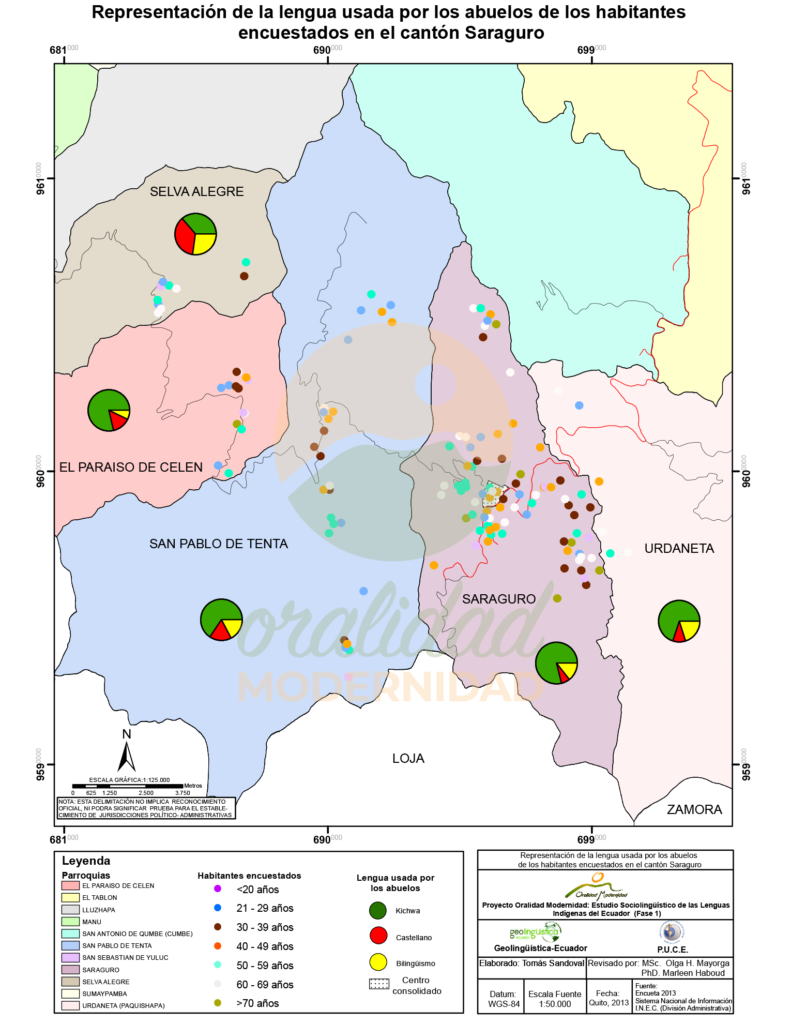The width and height of the screenshot is (791, 1024).
Task: Click the Geolingüística logo
Action: (535, 932)
